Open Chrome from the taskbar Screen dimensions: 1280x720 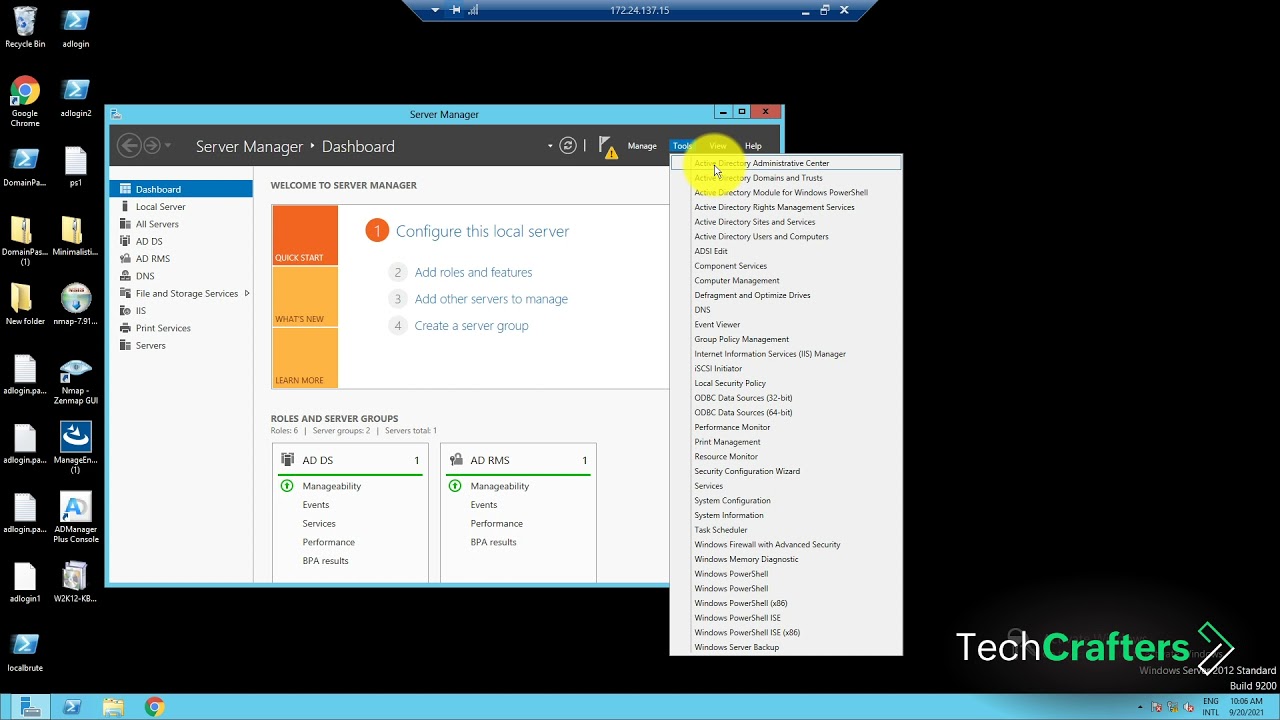[x=154, y=707]
